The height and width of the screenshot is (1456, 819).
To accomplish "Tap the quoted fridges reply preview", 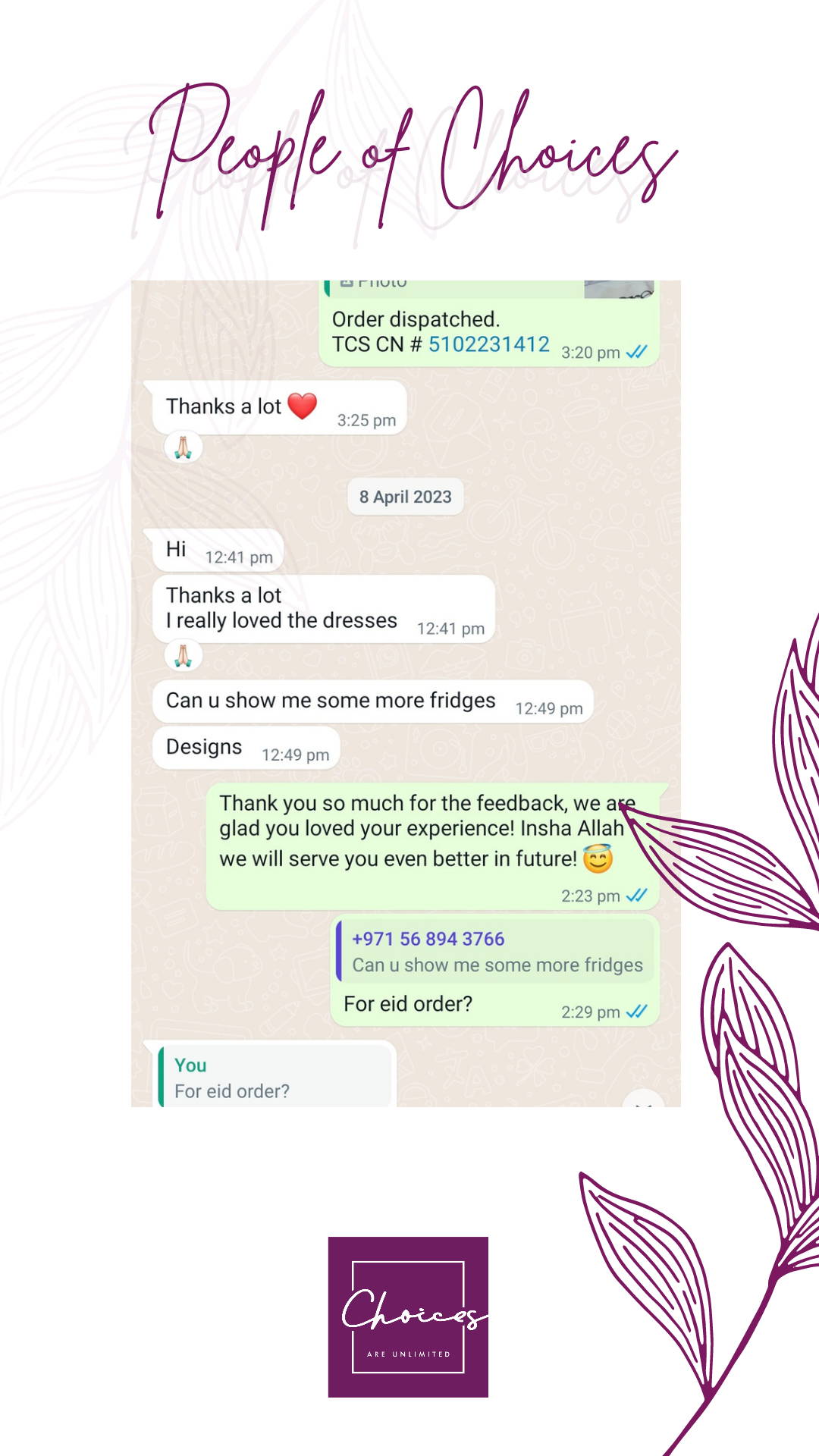I will 495,951.
